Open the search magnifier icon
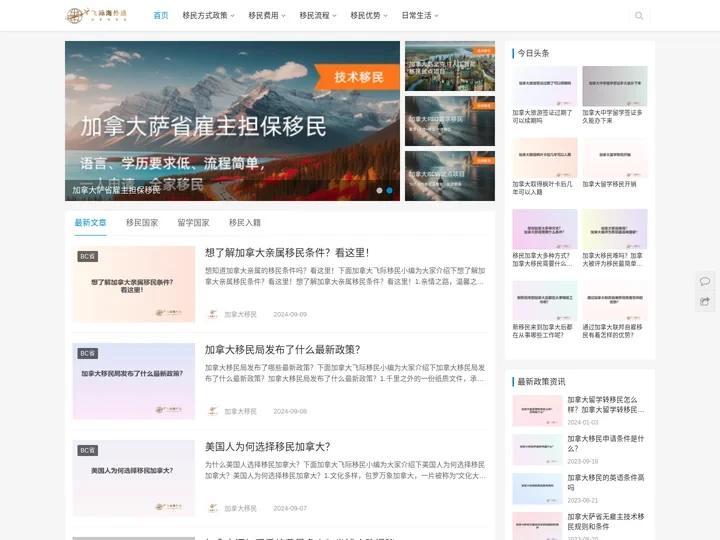Image resolution: width=720 pixels, height=540 pixels. pos(639,16)
